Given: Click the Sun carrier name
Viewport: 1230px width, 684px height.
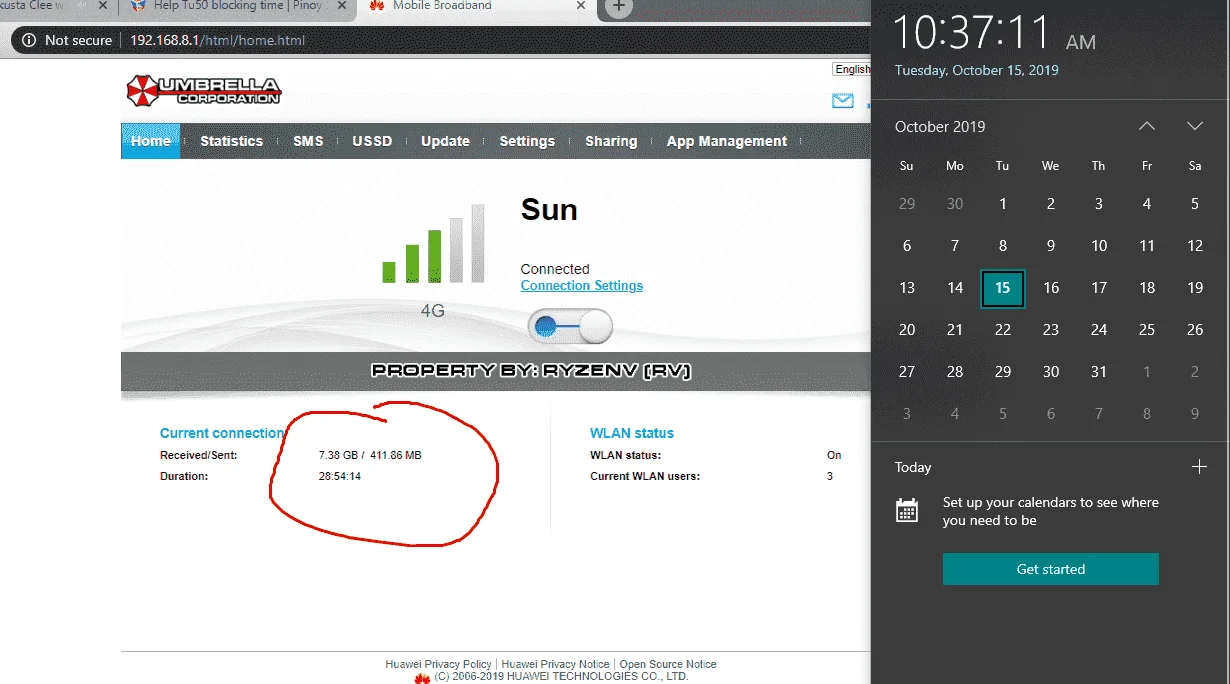Looking at the screenshot, I should (549, 210).
